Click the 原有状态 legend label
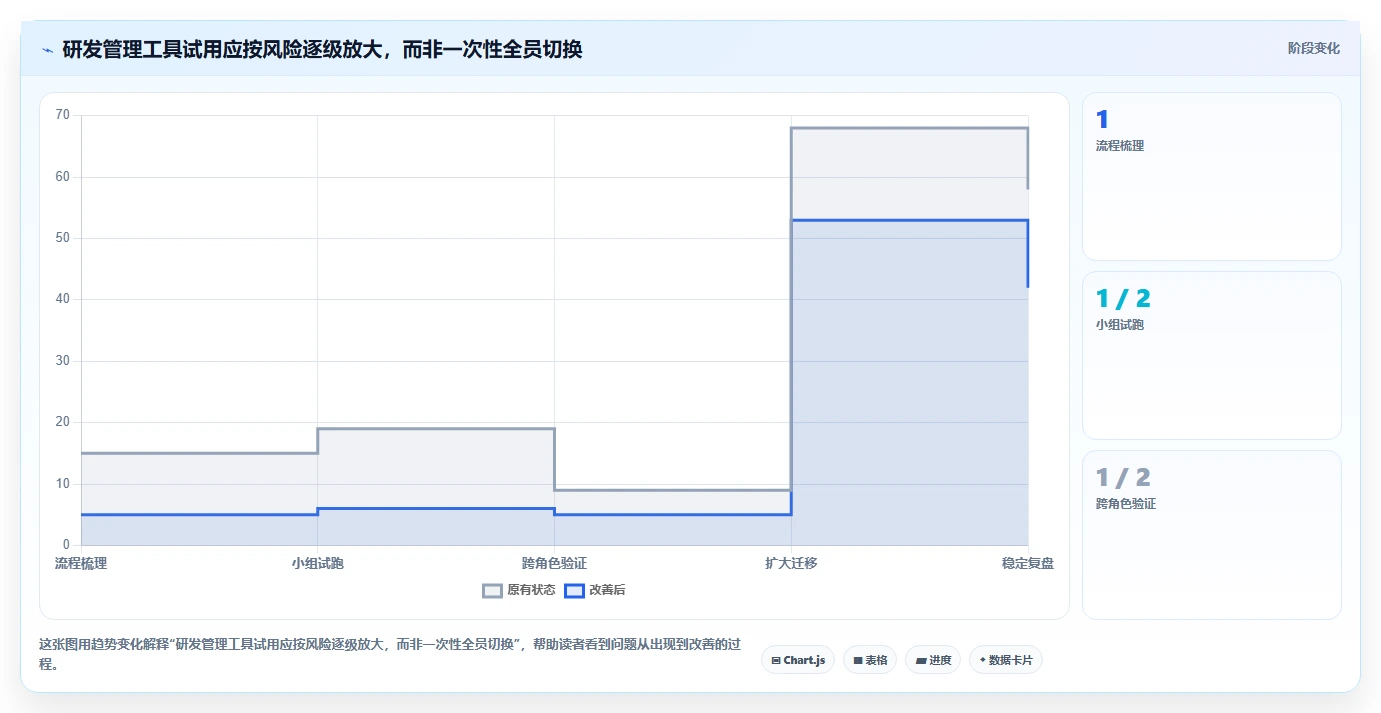Viewport: 1381px width, 713px height. click(531, 590)
